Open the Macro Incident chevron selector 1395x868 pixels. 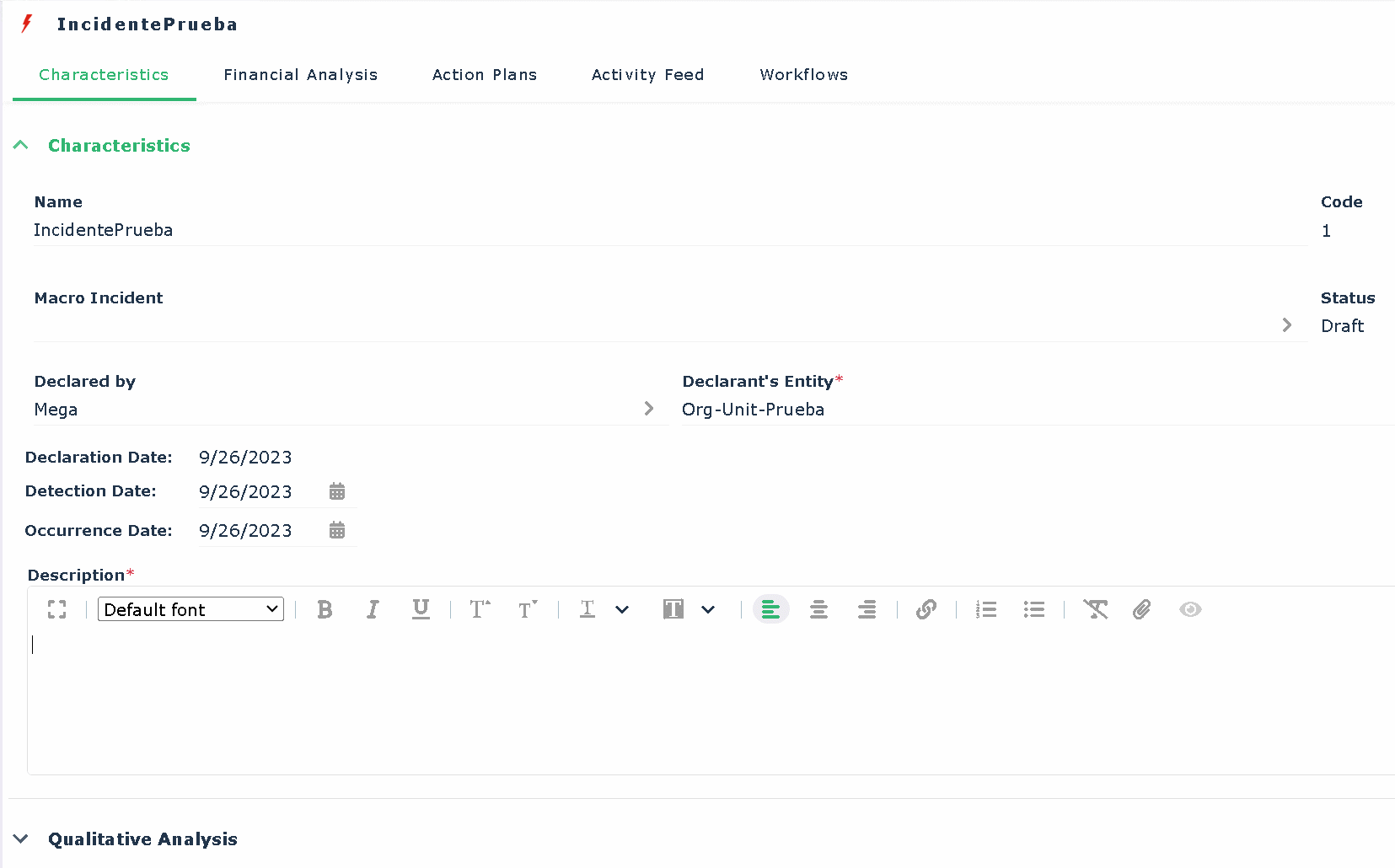pos(1287,324)
